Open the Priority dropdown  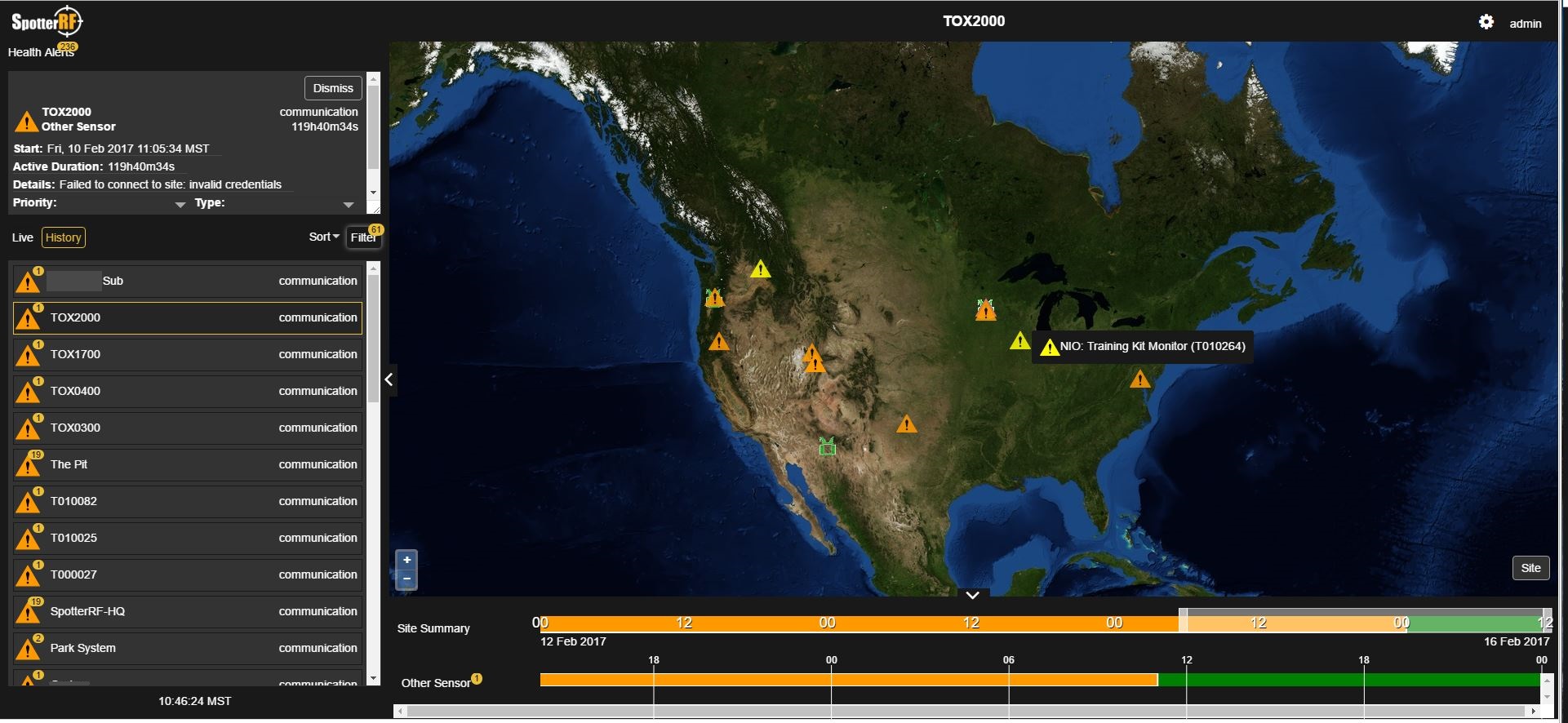(180, 205)
